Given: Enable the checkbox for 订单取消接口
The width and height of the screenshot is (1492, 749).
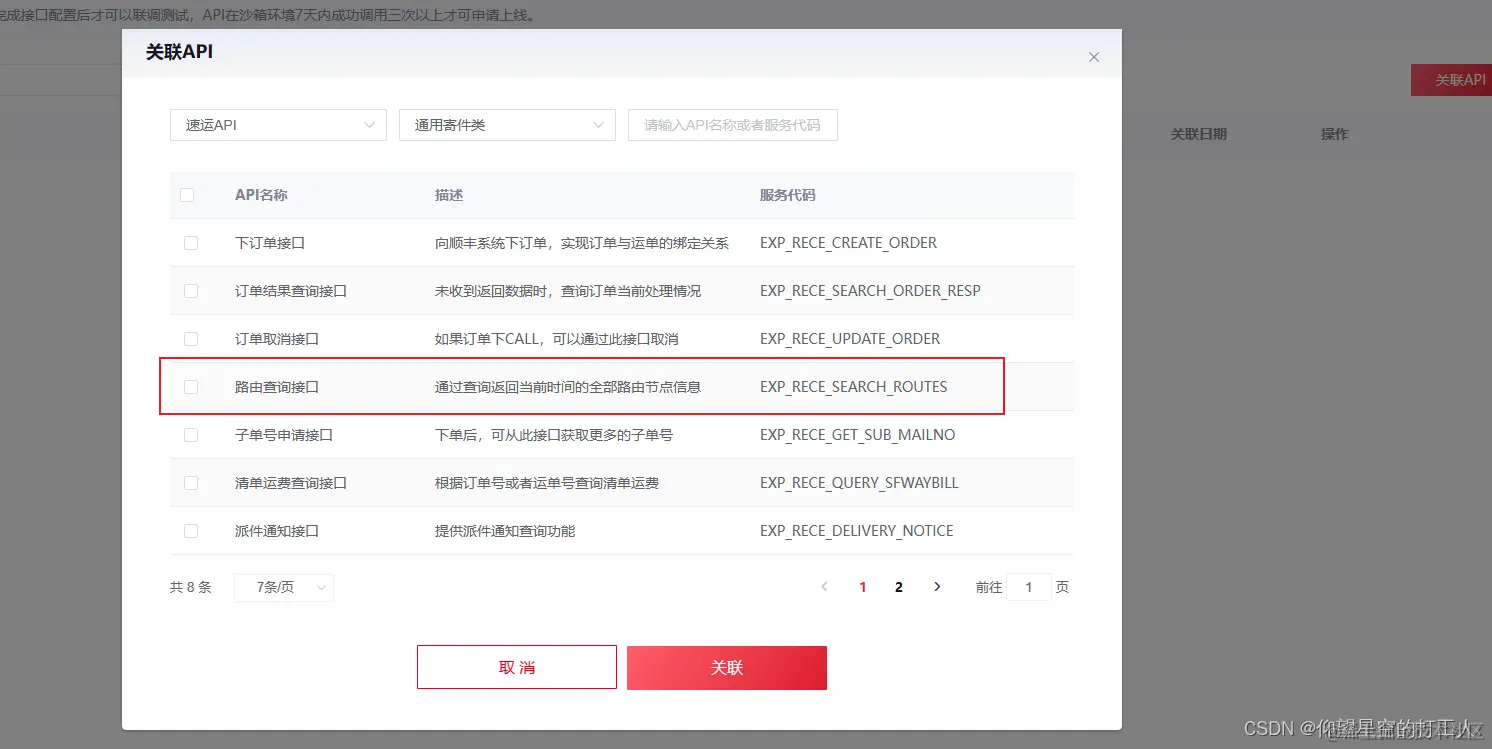Looking at the screenshot, I should [x=191, y=338].
